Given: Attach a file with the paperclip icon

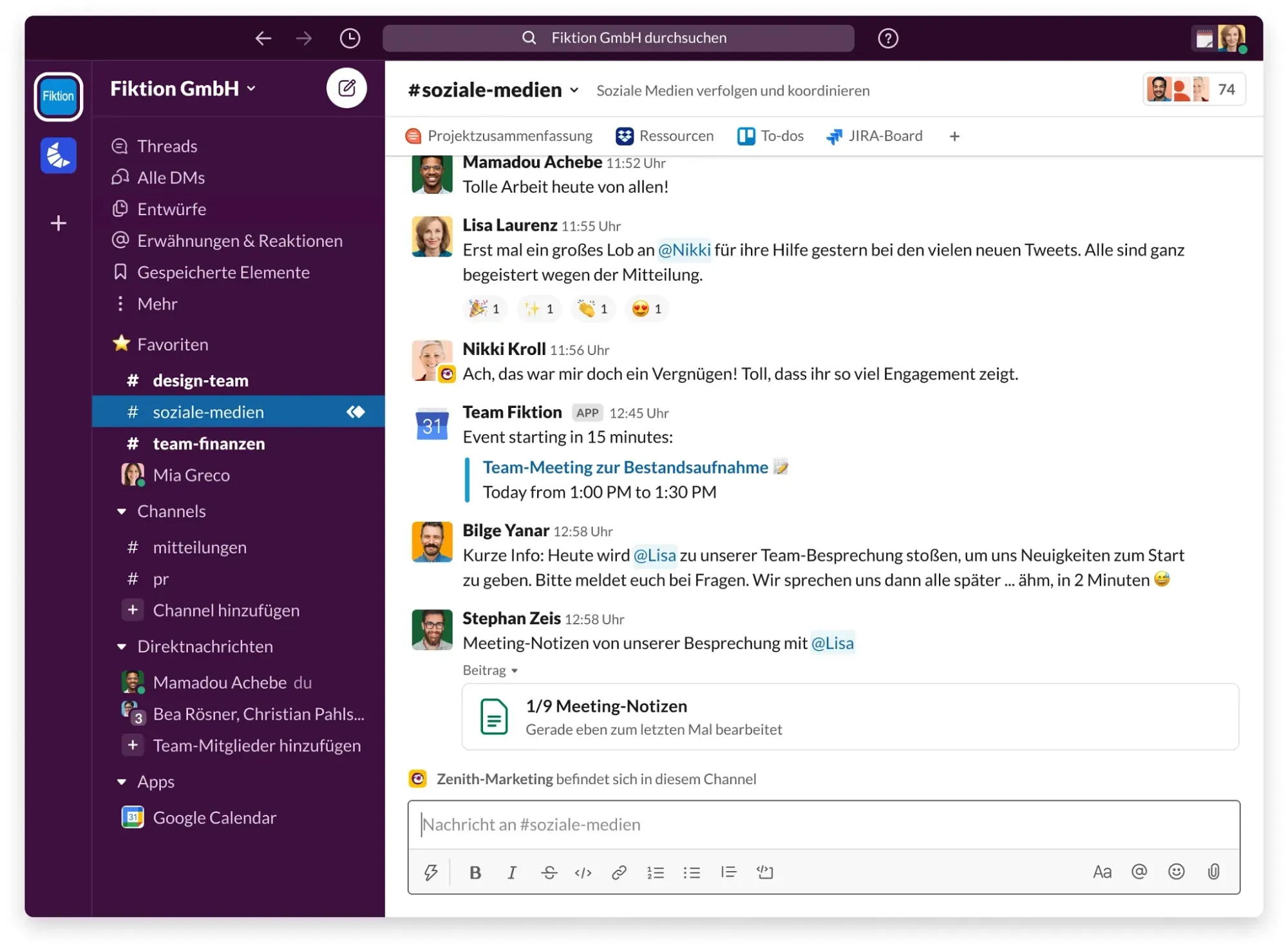Looking at the screenshot, I should click(1213, 872).
